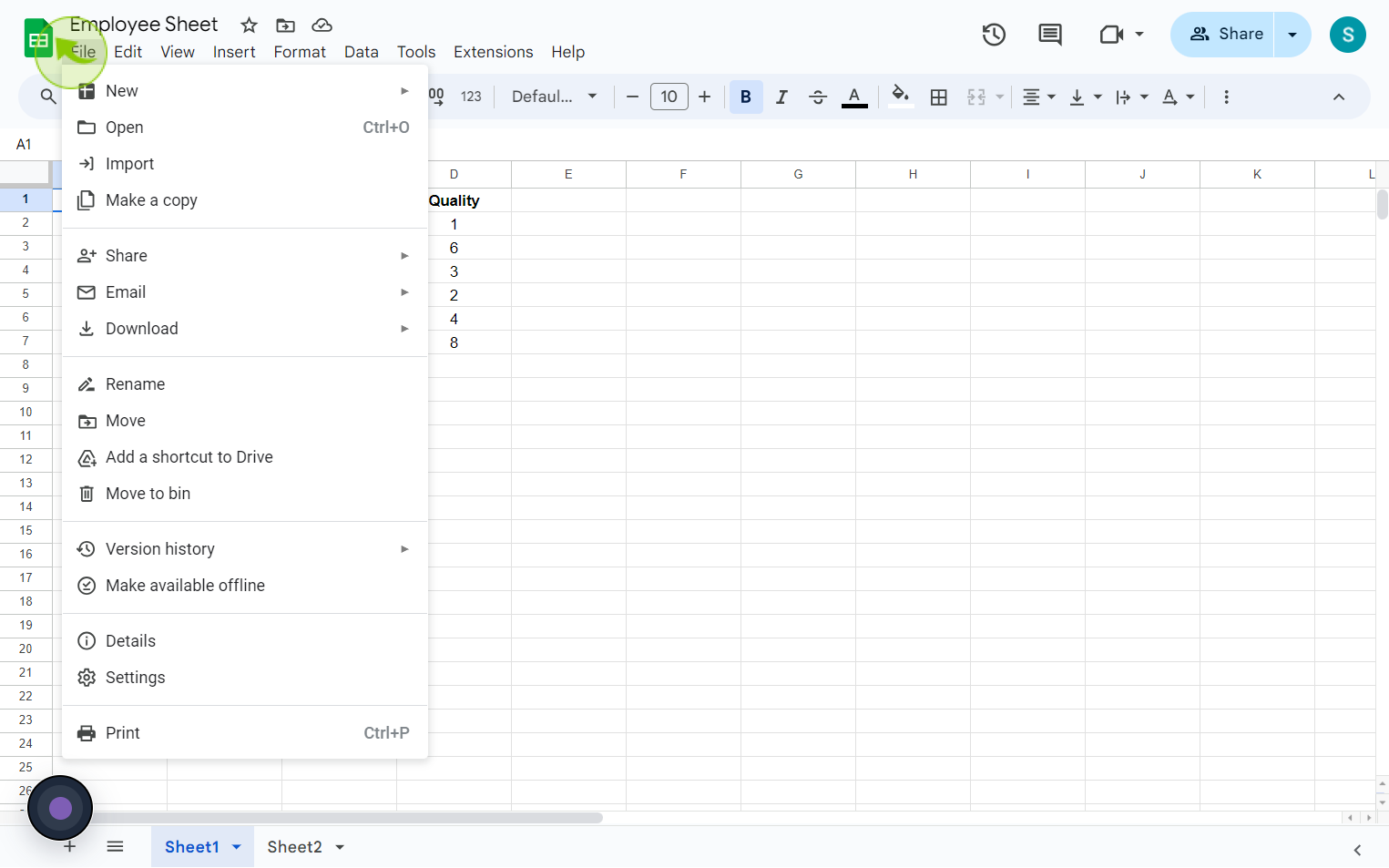
Task: Expand Version history submenu
Action: (245, 549)
